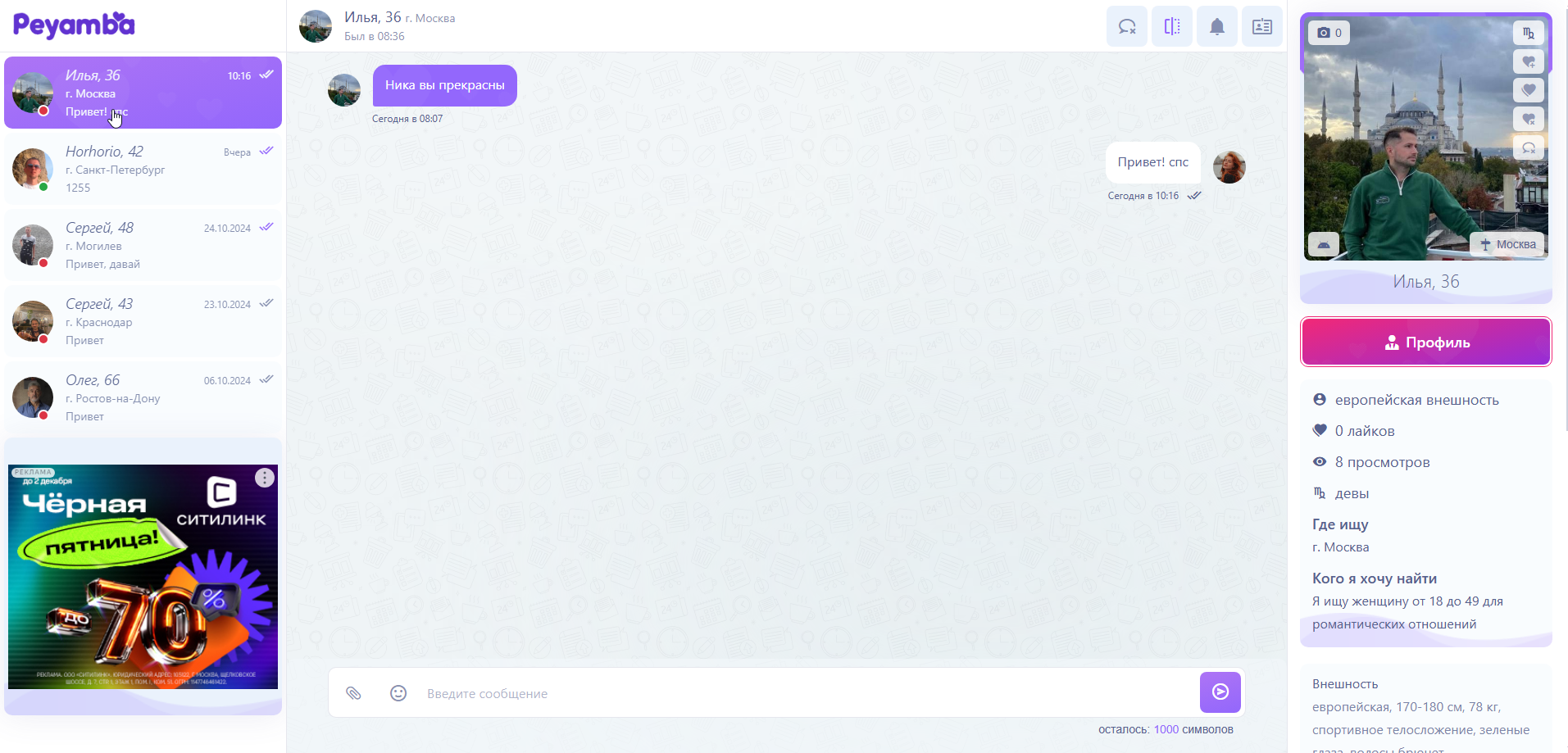
Task: Click the name 'Илья, 36' in the chat header
Action: tap(373, 17)
